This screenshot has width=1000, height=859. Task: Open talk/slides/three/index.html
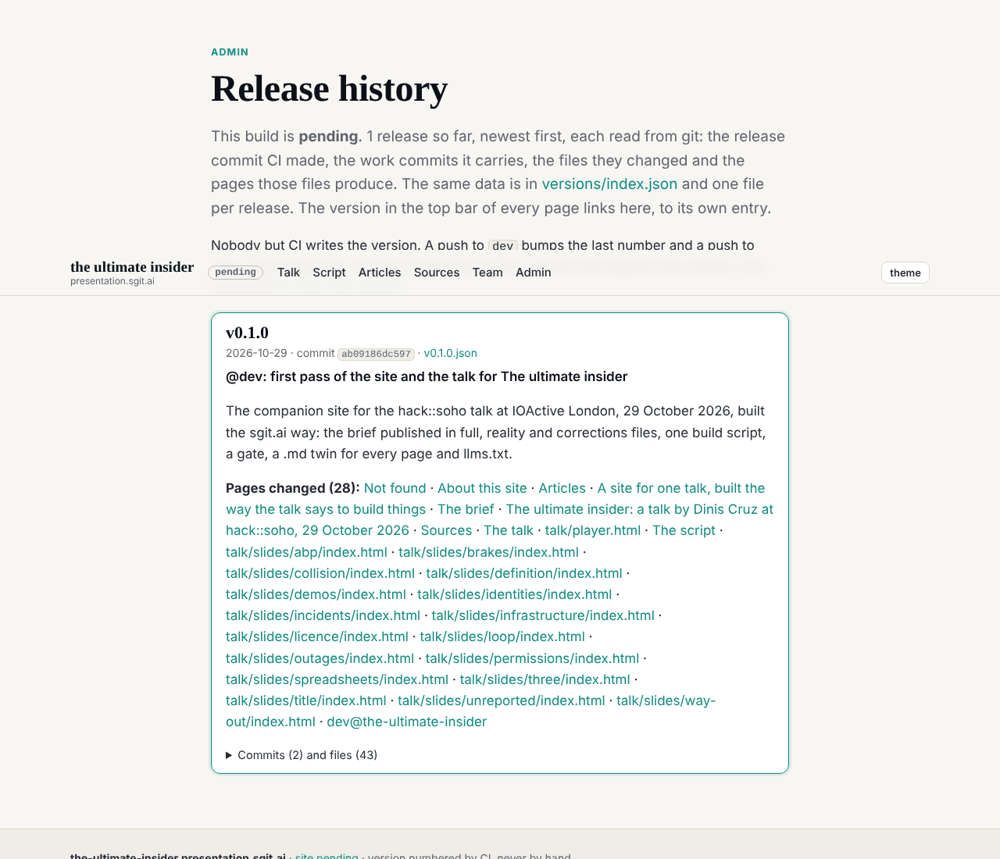coord(545,679)
